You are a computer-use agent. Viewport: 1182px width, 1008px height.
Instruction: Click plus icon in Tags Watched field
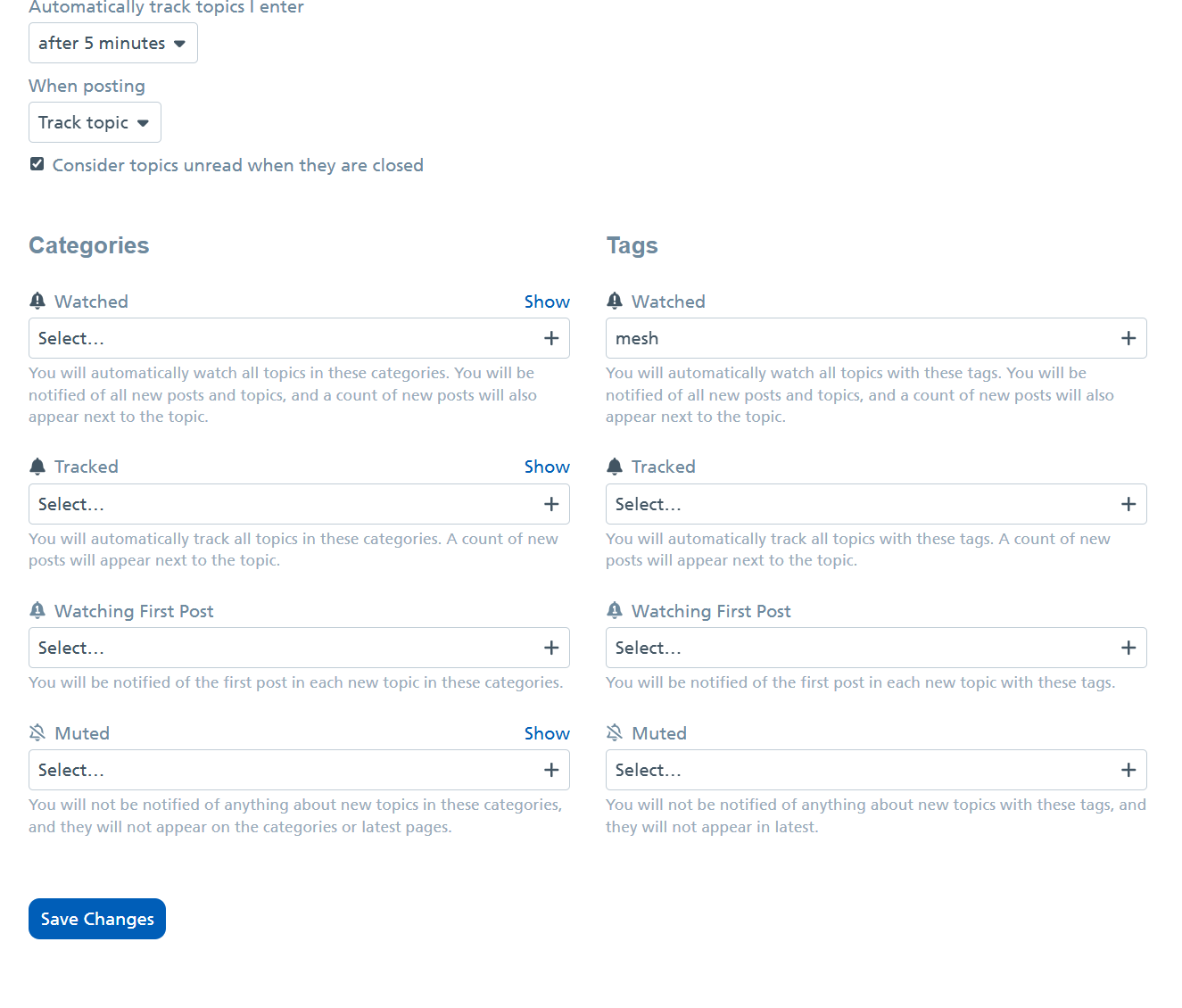1128,338
